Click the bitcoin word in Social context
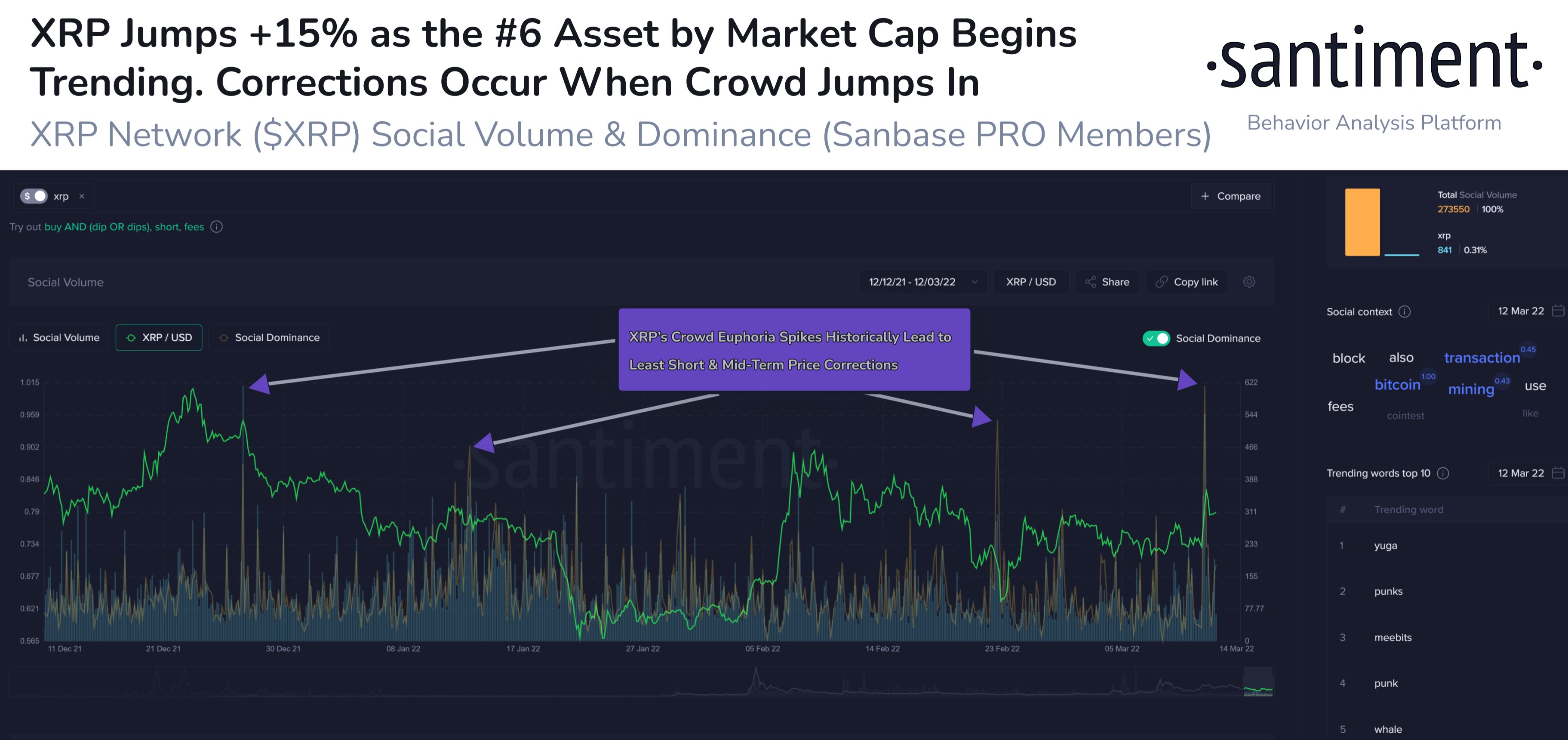The image size is (1568, 740). (x=1397, y=385)
